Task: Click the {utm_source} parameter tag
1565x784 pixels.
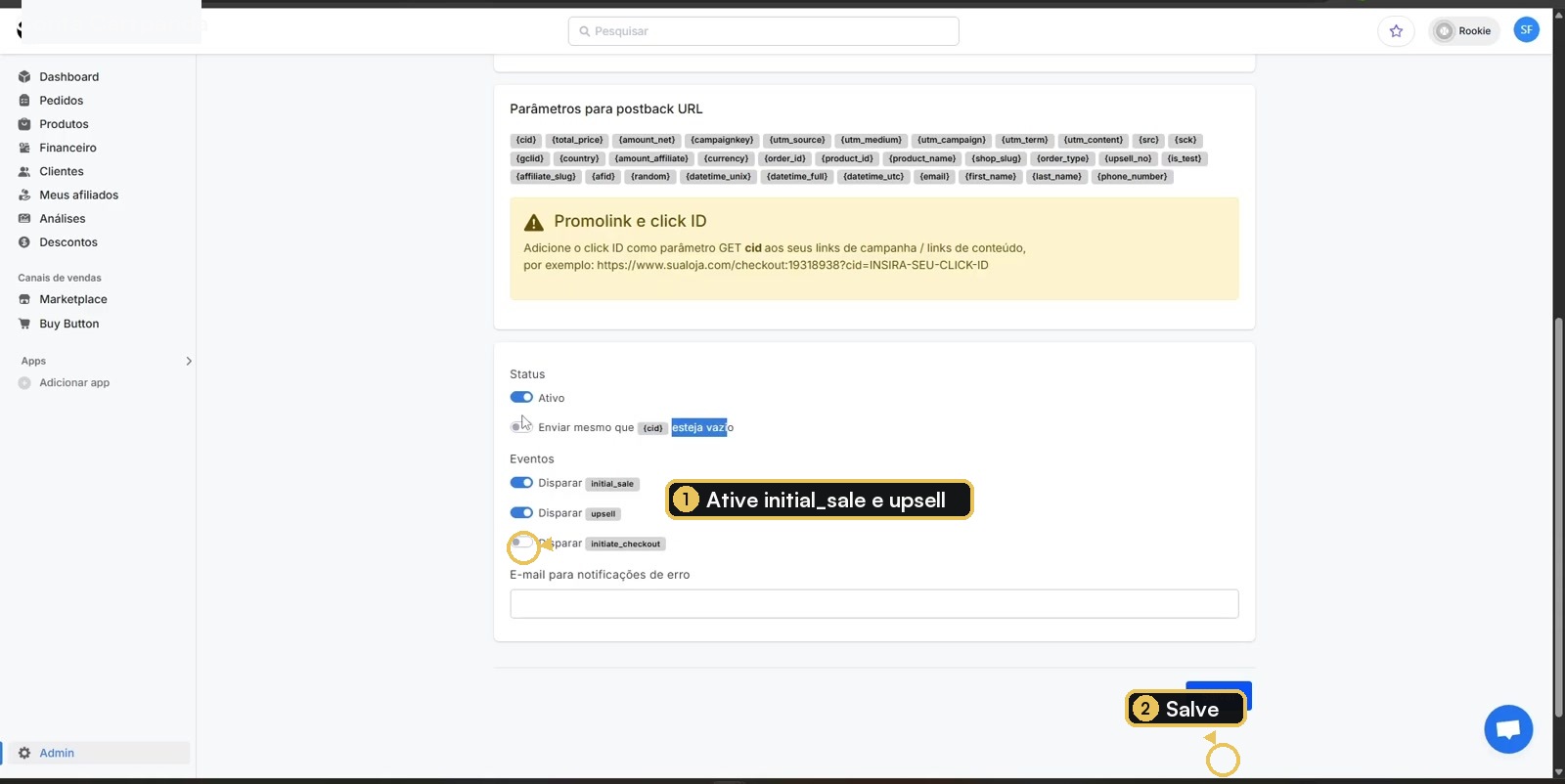Action: (x=797, y=140)
